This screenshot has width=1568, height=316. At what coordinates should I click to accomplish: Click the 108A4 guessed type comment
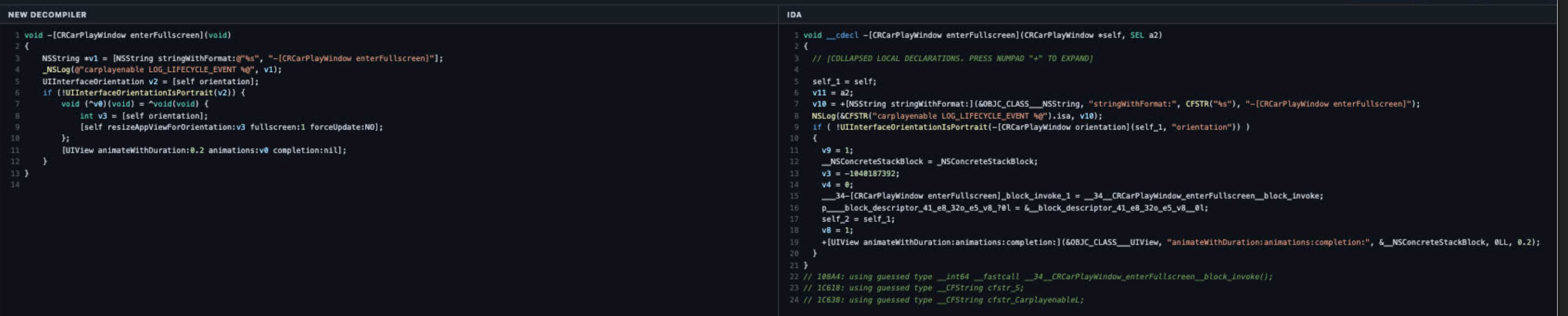[x=1038, y=277]
